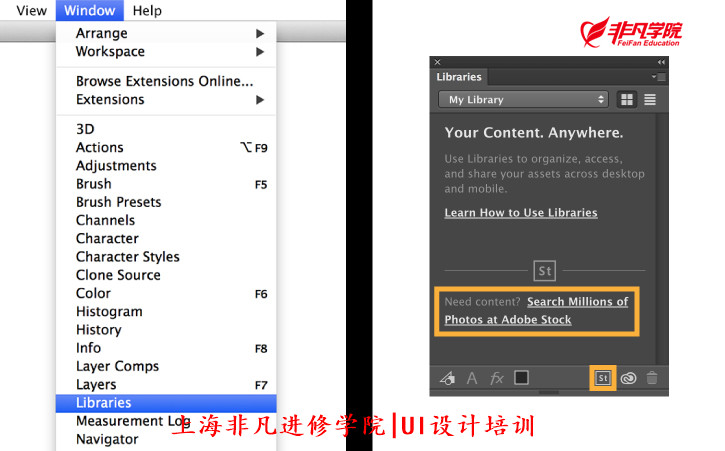The image size is (725, 451).
Task: Collapse the Libraries panel with double arrows
Action: 661,62
